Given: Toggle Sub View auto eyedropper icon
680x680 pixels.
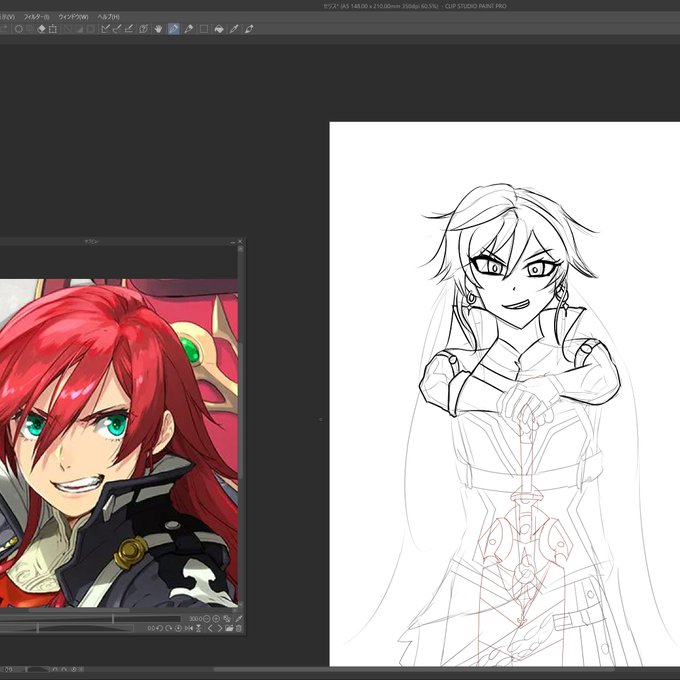Looking at the screenshot, I should 239,619.
